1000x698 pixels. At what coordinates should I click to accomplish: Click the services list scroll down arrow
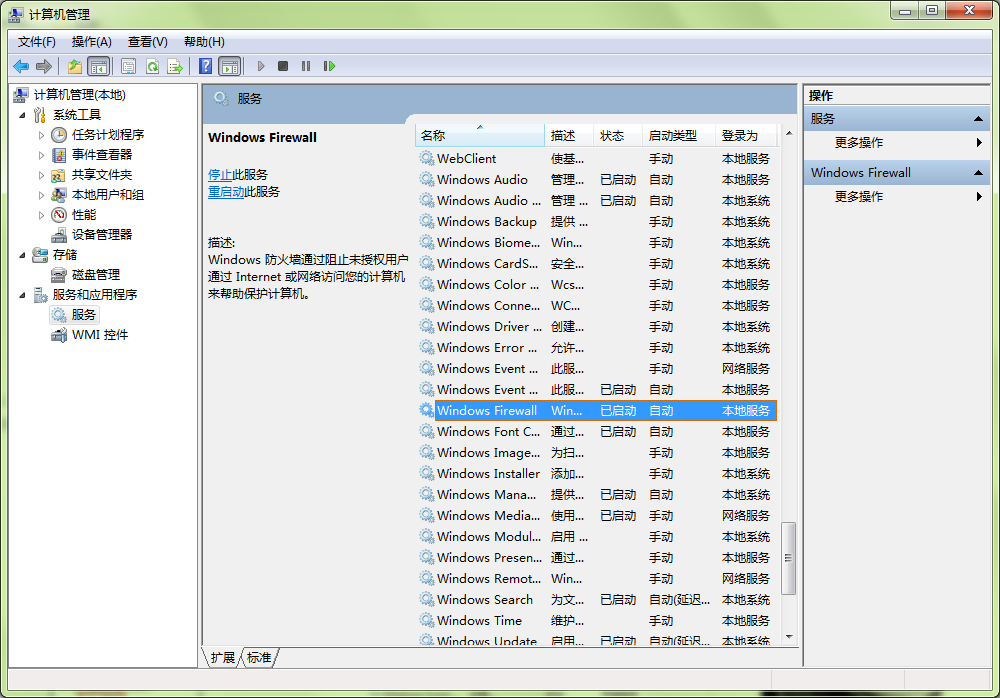(789, 637)
